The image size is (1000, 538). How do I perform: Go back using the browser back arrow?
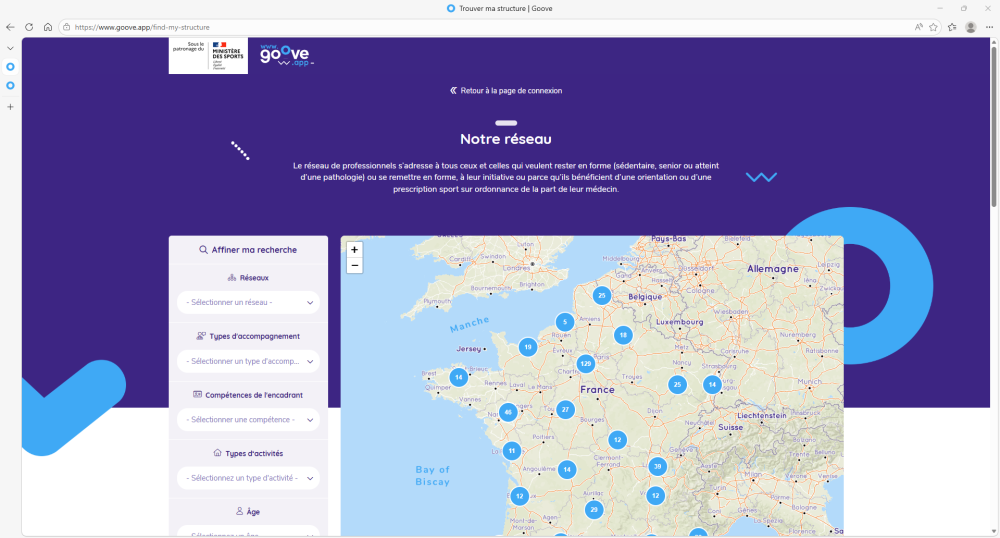(10, 27)
